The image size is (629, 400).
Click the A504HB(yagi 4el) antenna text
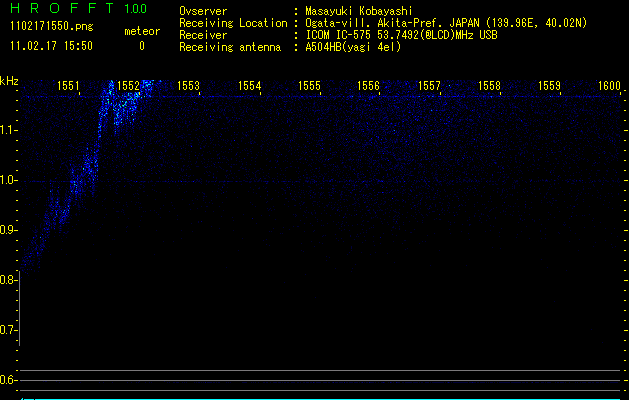pyautogui.click(x=353, y=47)
